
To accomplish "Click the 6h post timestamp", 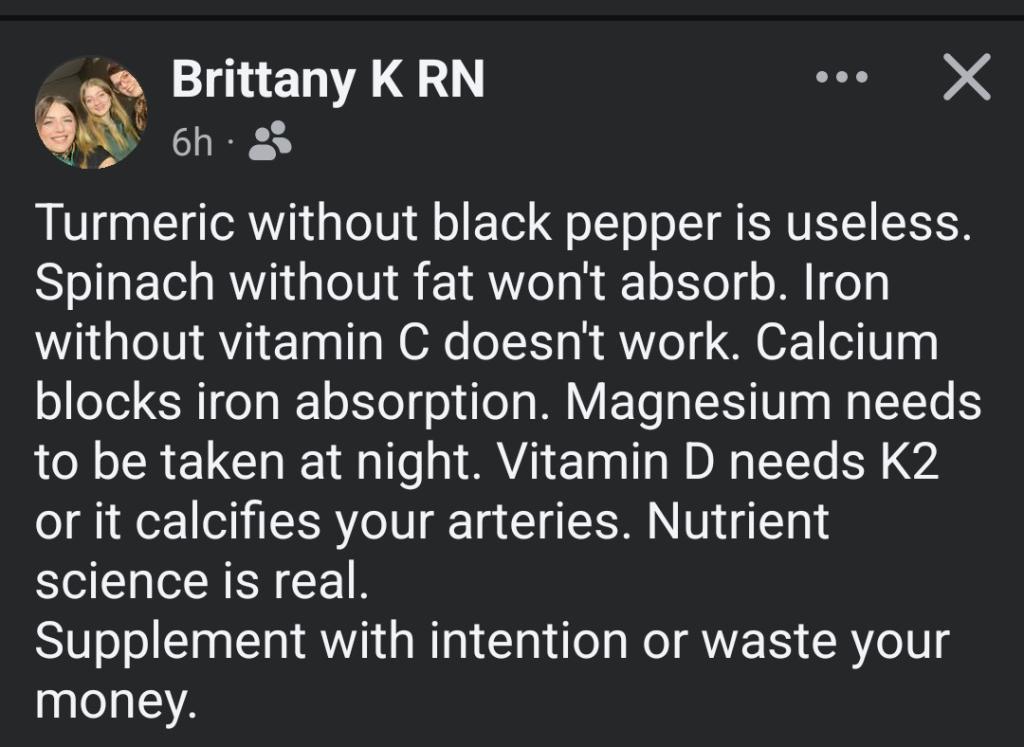I will (x=192, y=143).
